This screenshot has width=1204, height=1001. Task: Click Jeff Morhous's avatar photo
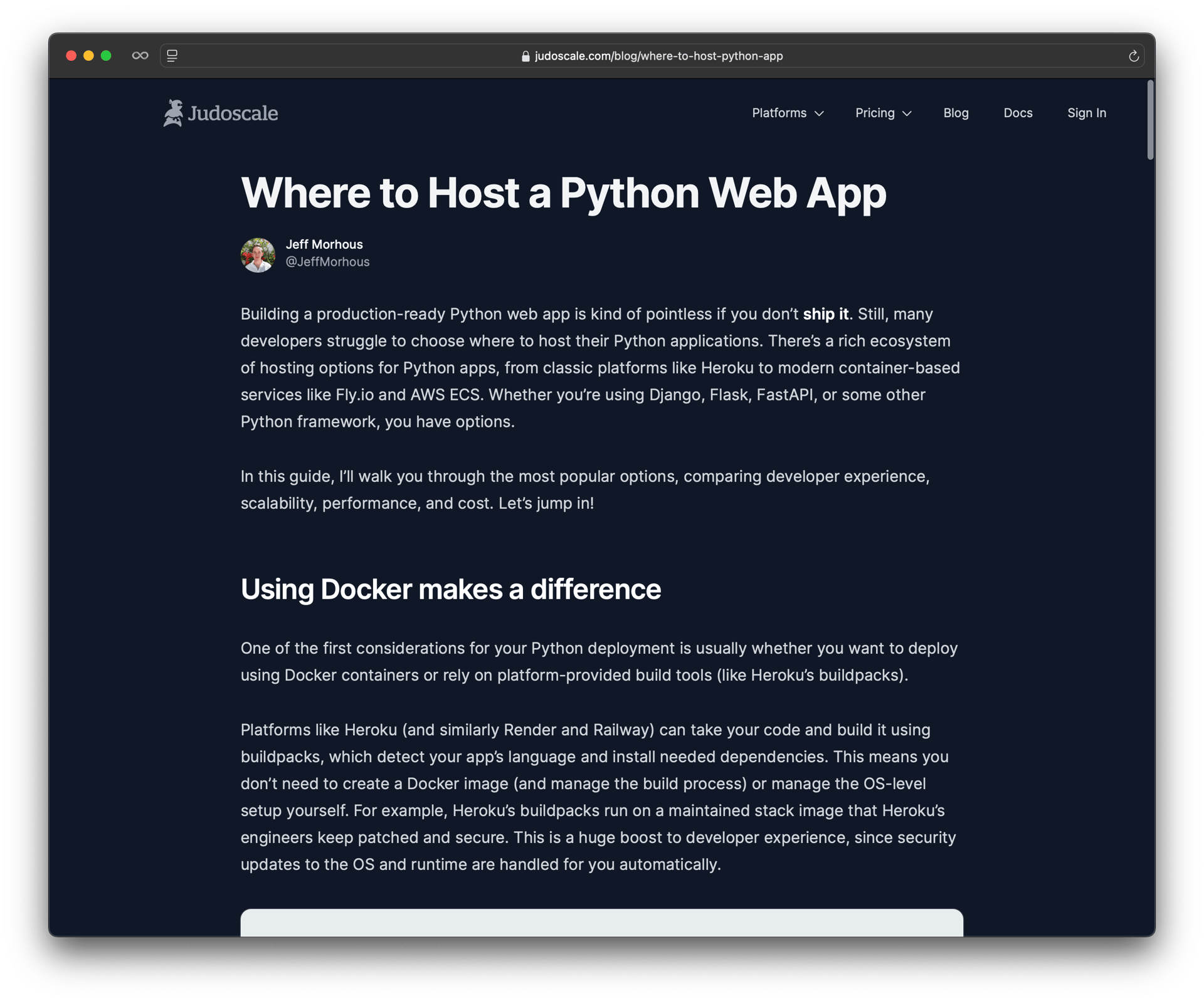pyautogui.click(x=258, y=254)
